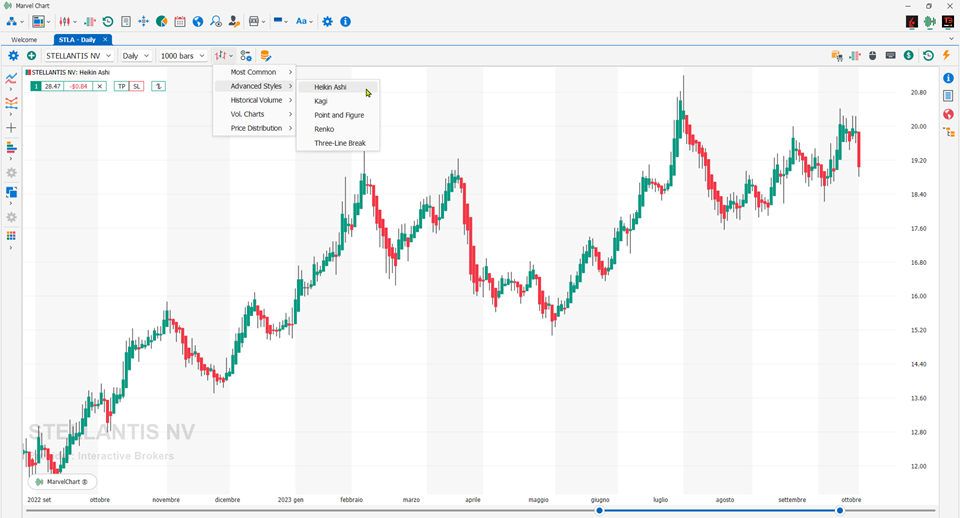Image resolution: width=960 pixels, height=518 pixels.
Task: Open the Vol. Charts submenu
Action: (x=254, y=114)
